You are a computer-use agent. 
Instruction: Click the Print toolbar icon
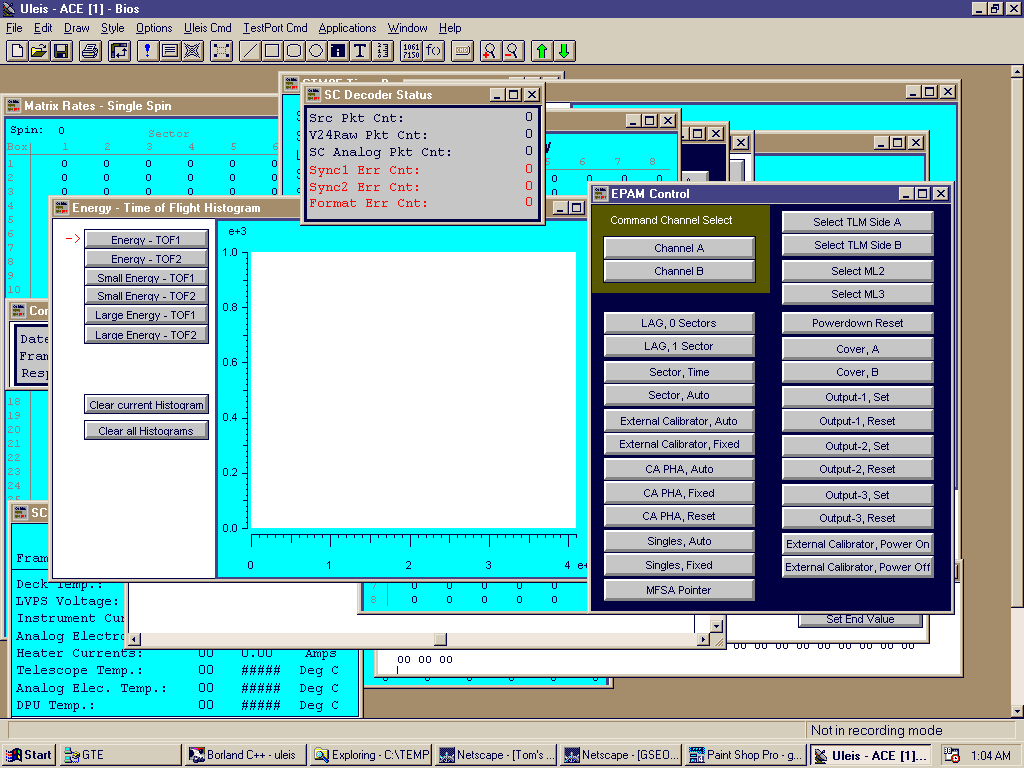tap(90, 50)
